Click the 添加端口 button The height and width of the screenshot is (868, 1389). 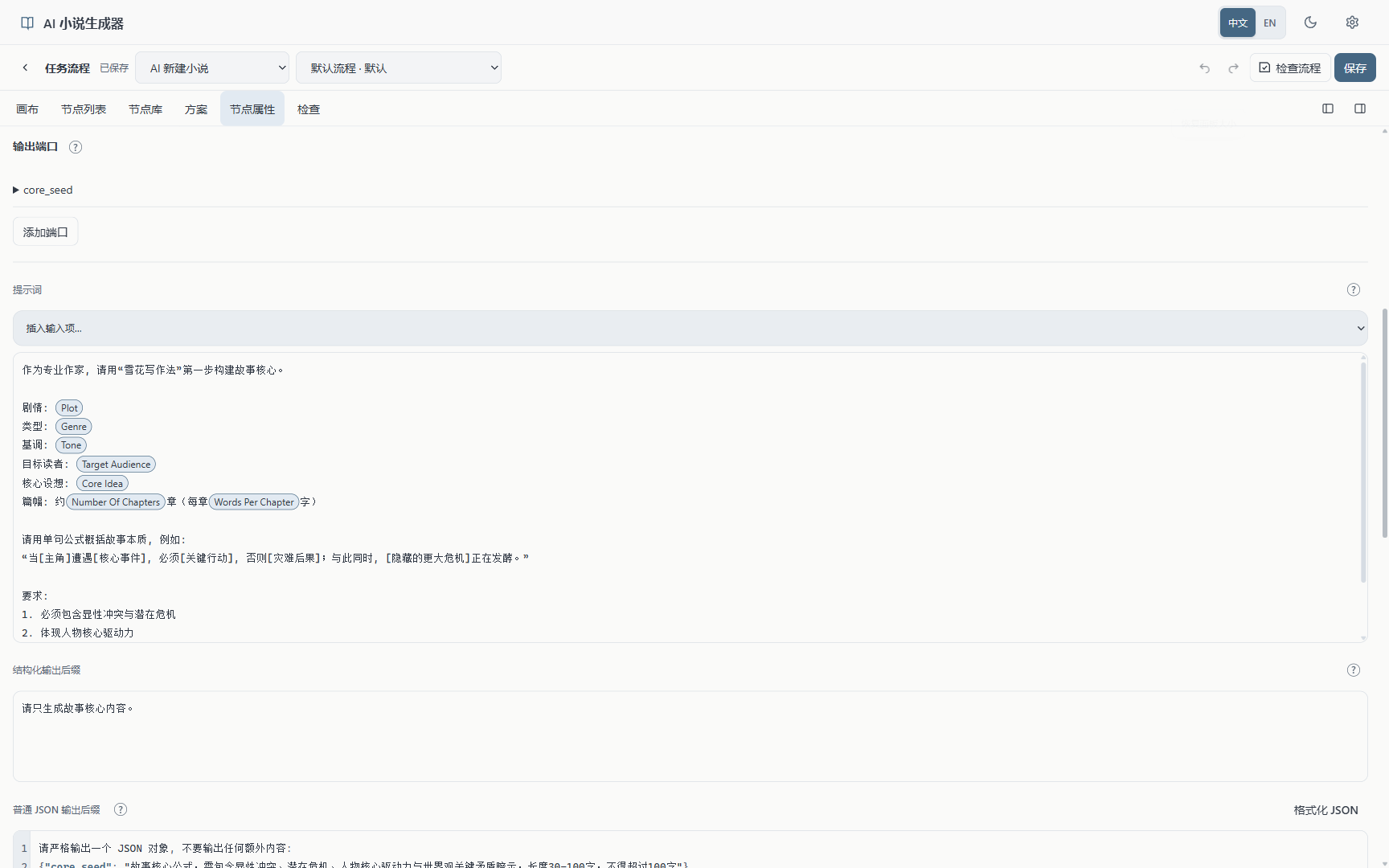pyautogui.click(x=46, y=231)
